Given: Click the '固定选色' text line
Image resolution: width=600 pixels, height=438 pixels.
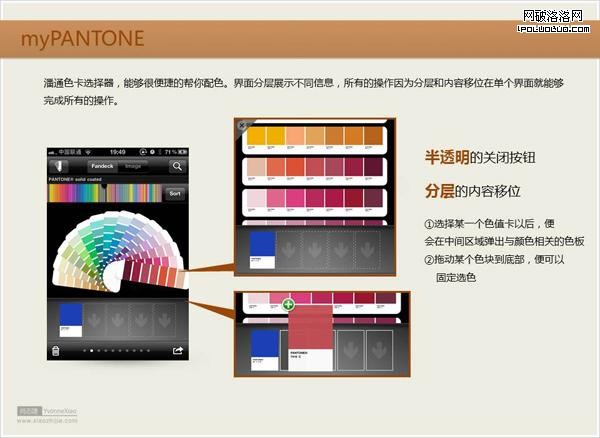Looking at the screenshot, I should tap(456, 277).
